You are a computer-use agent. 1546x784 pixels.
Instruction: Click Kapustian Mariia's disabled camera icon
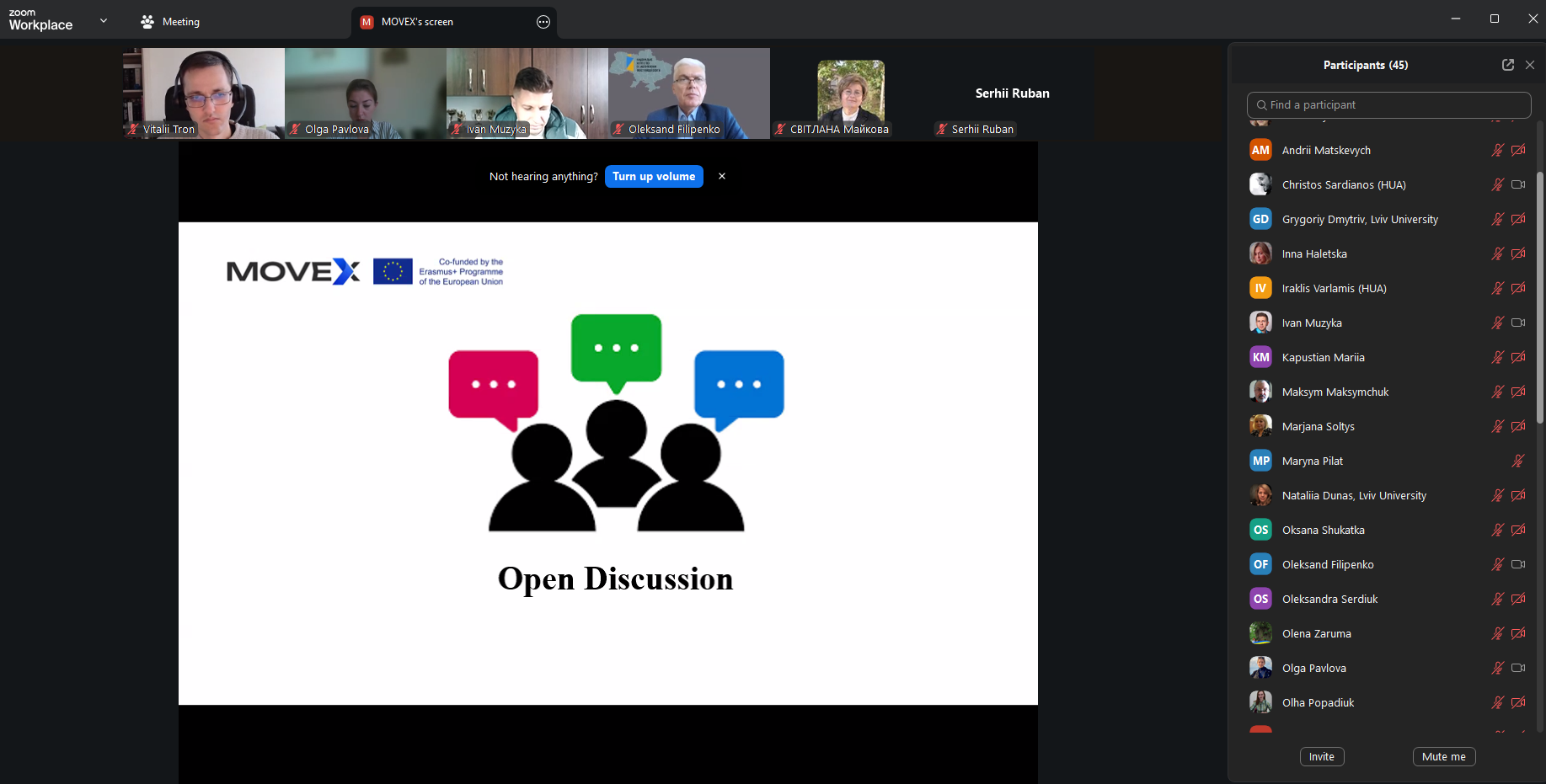coord(1518,358)
